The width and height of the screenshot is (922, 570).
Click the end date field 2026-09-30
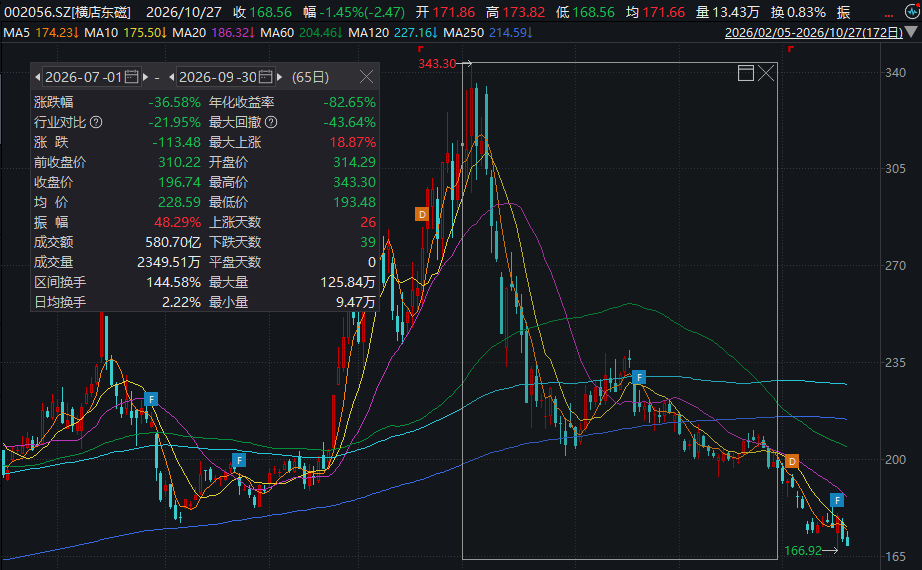click(218, 77)
